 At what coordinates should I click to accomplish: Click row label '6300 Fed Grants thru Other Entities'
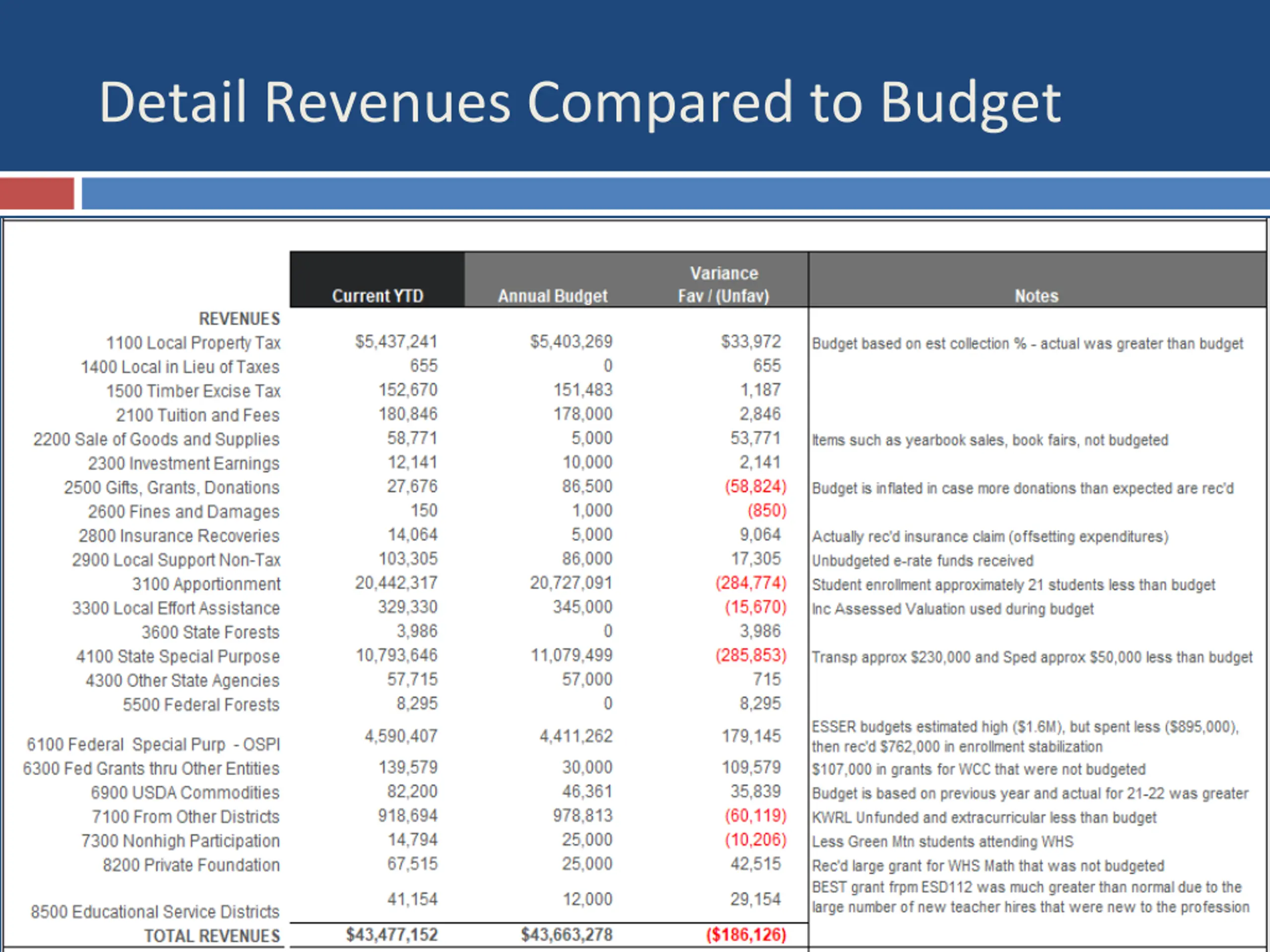151,769
